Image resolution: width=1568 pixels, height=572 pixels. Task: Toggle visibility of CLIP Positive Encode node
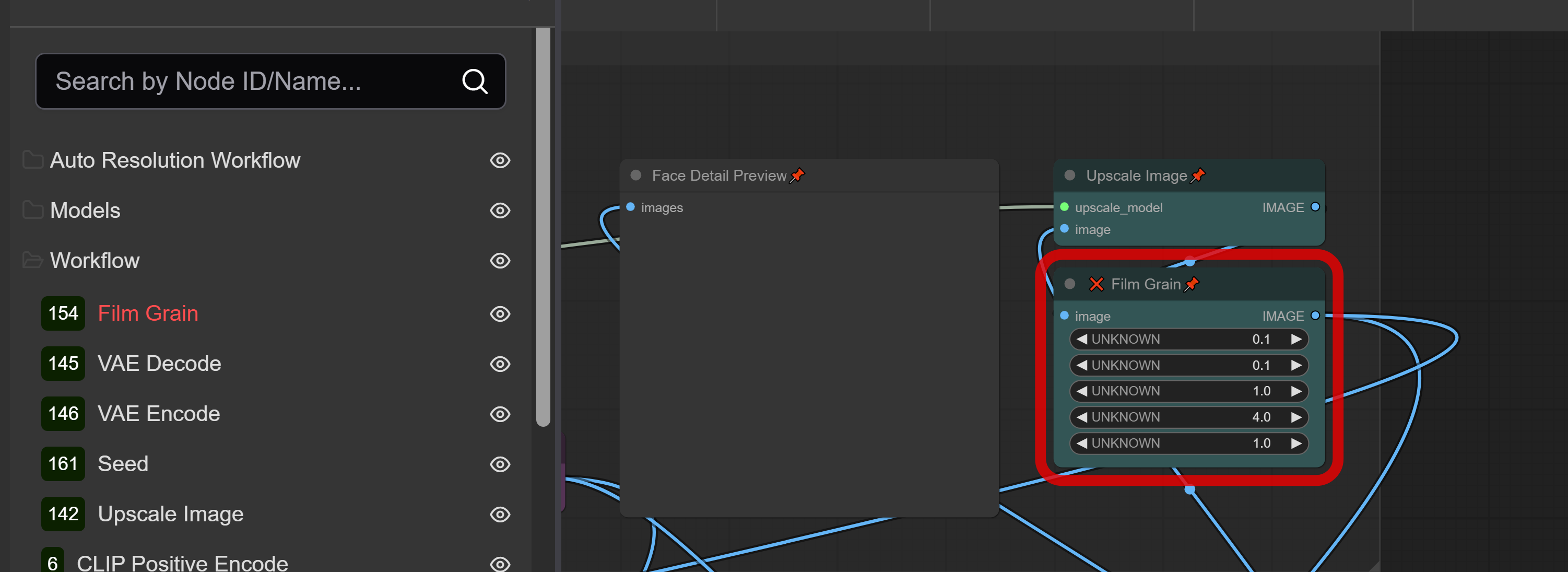pos(500,564)
